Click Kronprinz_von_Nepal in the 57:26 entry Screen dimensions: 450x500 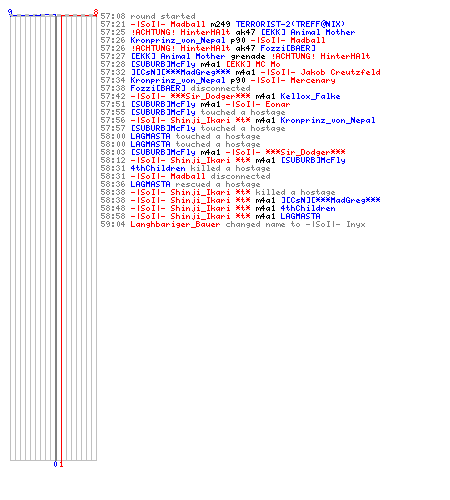tap(178, 40)
